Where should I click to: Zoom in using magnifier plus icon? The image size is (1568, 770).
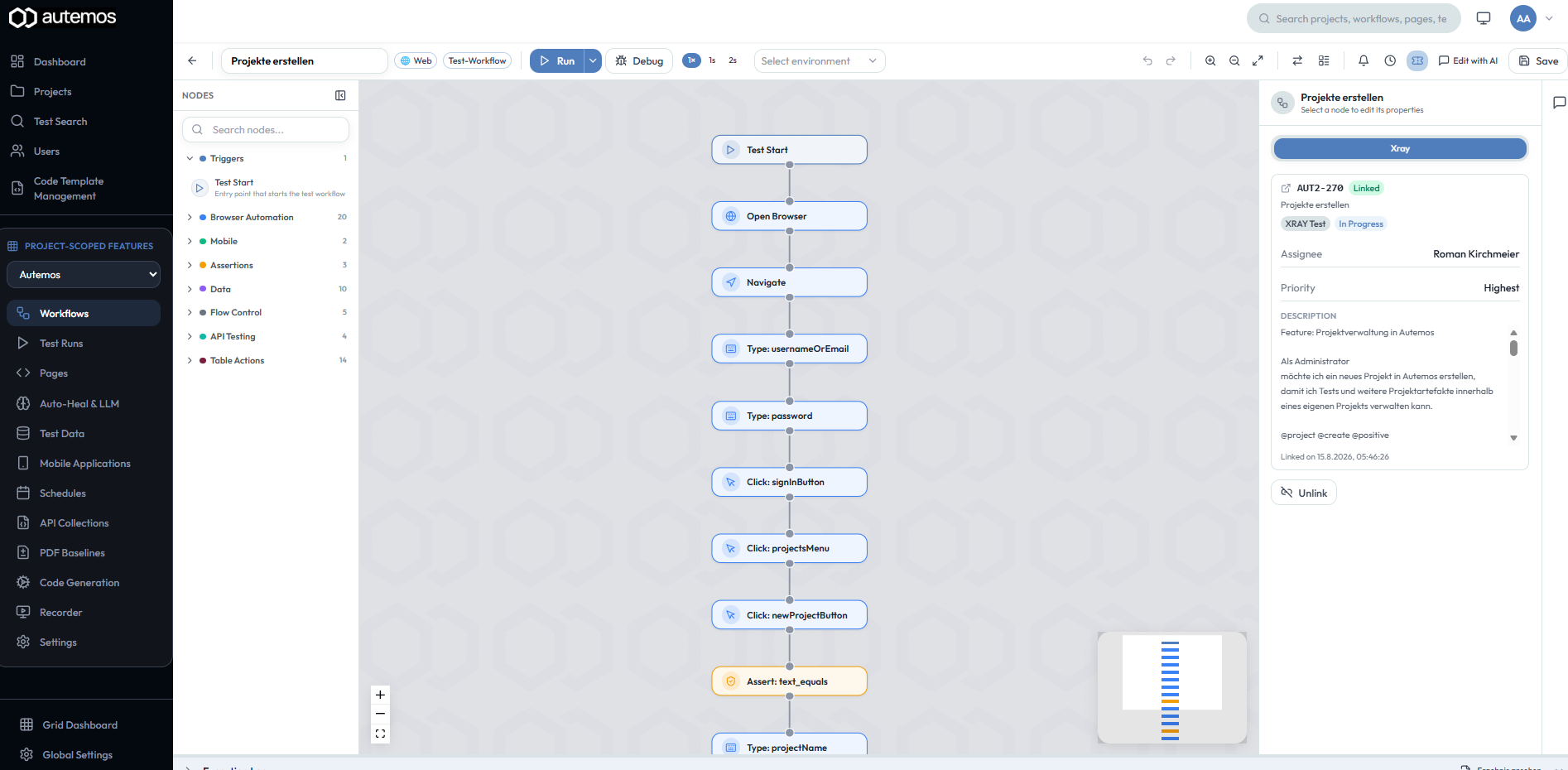(x=1210, y=60)
